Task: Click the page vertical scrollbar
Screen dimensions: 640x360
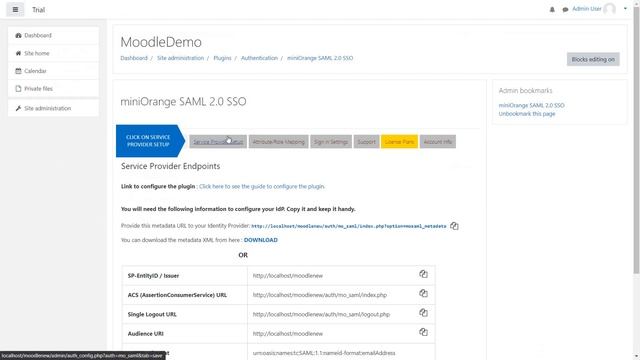Action: pos(636,139)
